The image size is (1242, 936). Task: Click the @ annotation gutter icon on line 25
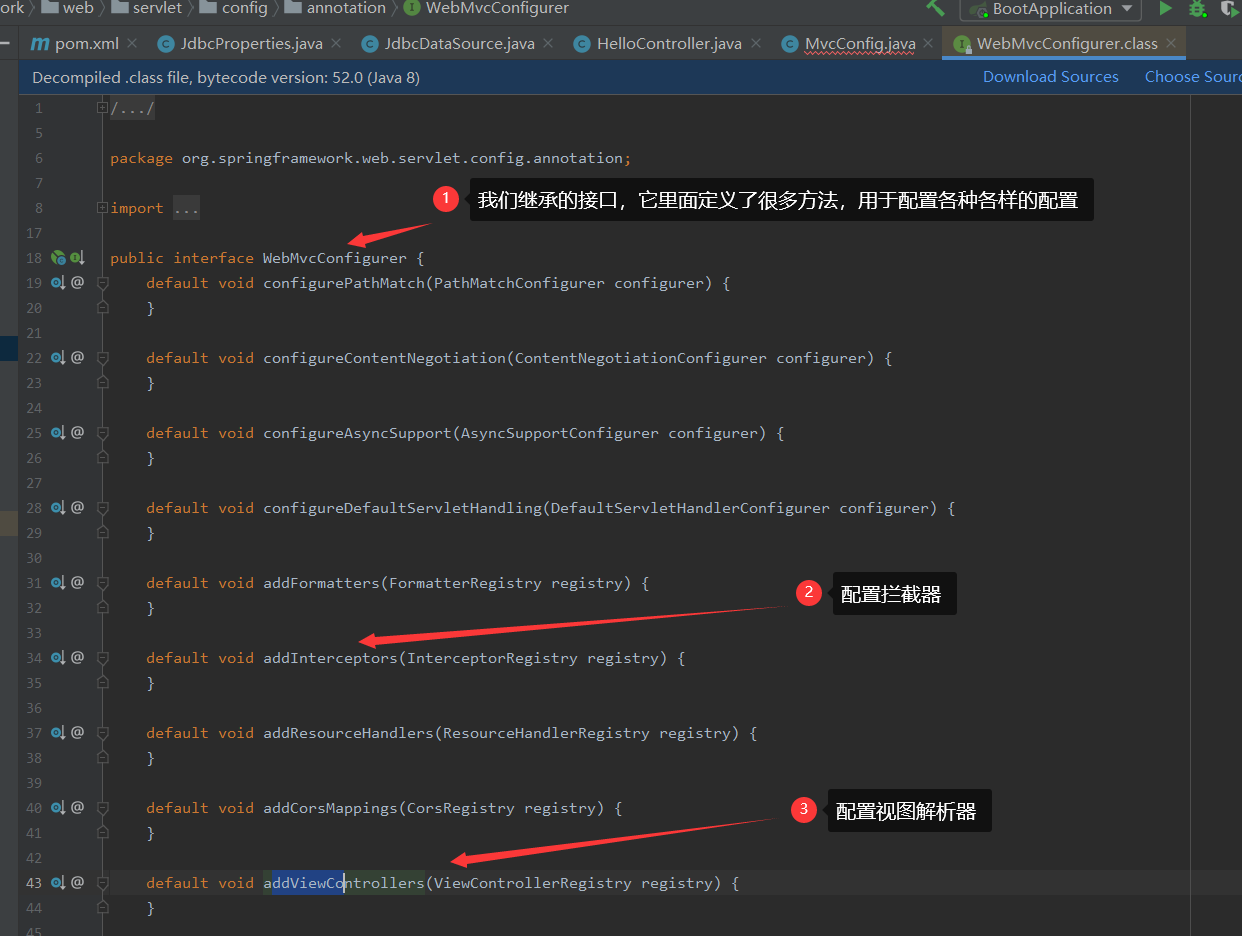click(77, 433)
